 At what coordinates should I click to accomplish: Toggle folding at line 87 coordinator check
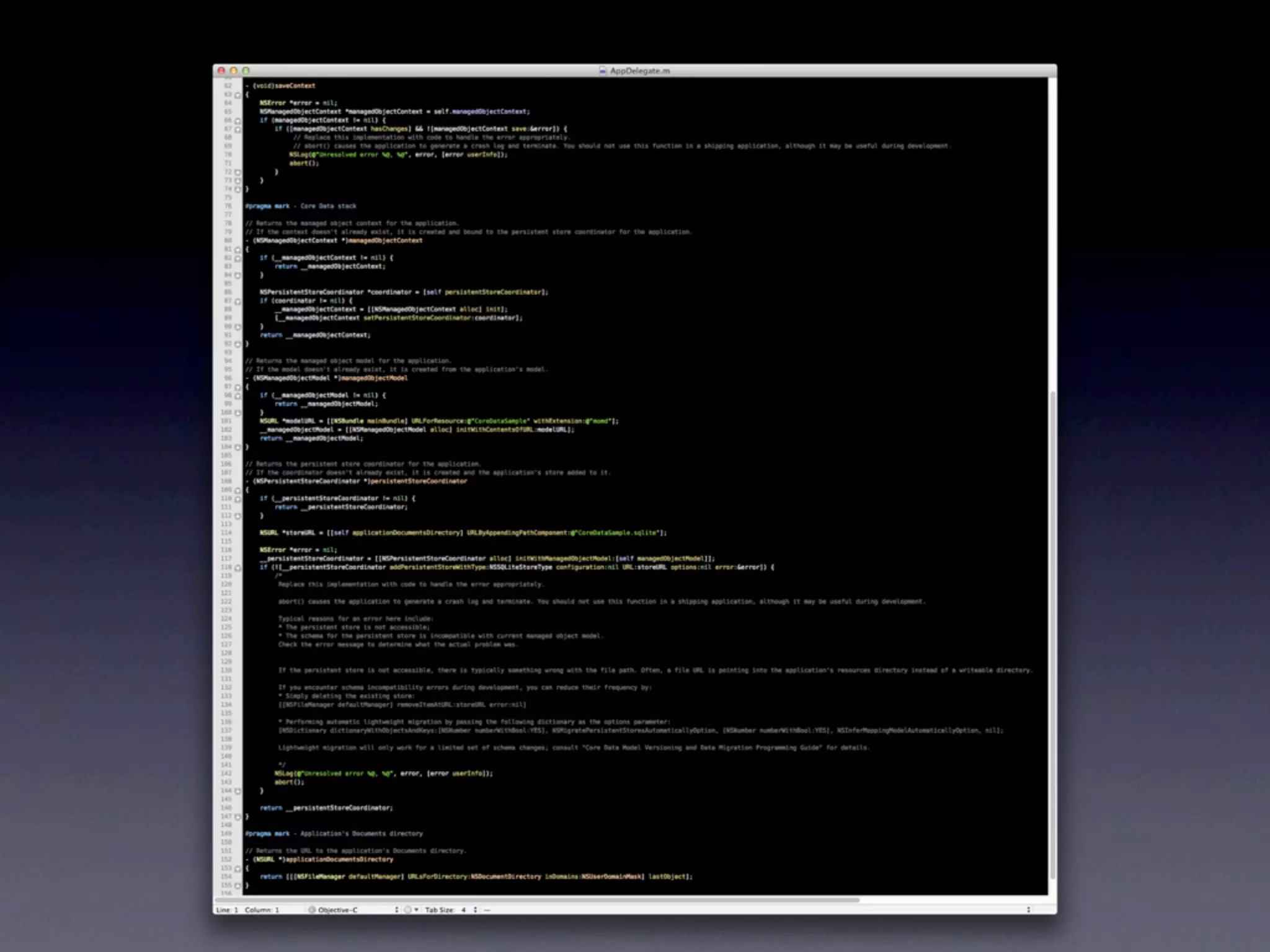coord(238,301)
